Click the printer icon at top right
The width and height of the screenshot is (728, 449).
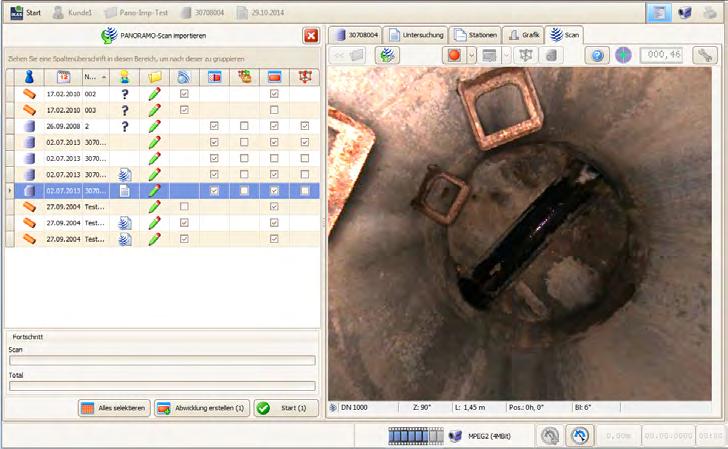click(709, 13)
